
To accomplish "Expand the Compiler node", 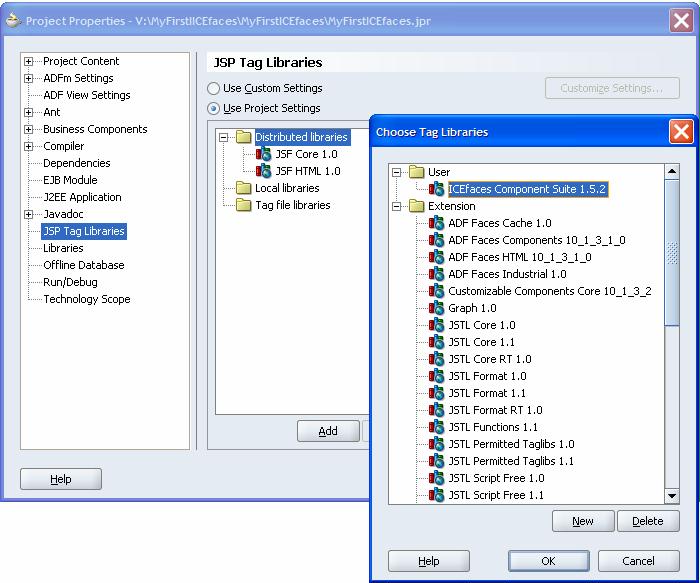I will (29, 146).
